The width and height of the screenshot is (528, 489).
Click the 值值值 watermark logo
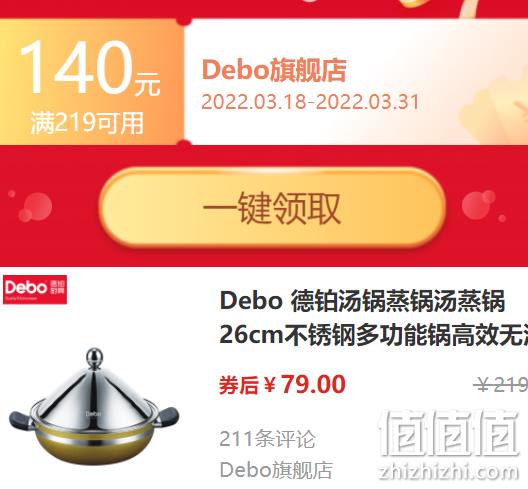point(449,433)
